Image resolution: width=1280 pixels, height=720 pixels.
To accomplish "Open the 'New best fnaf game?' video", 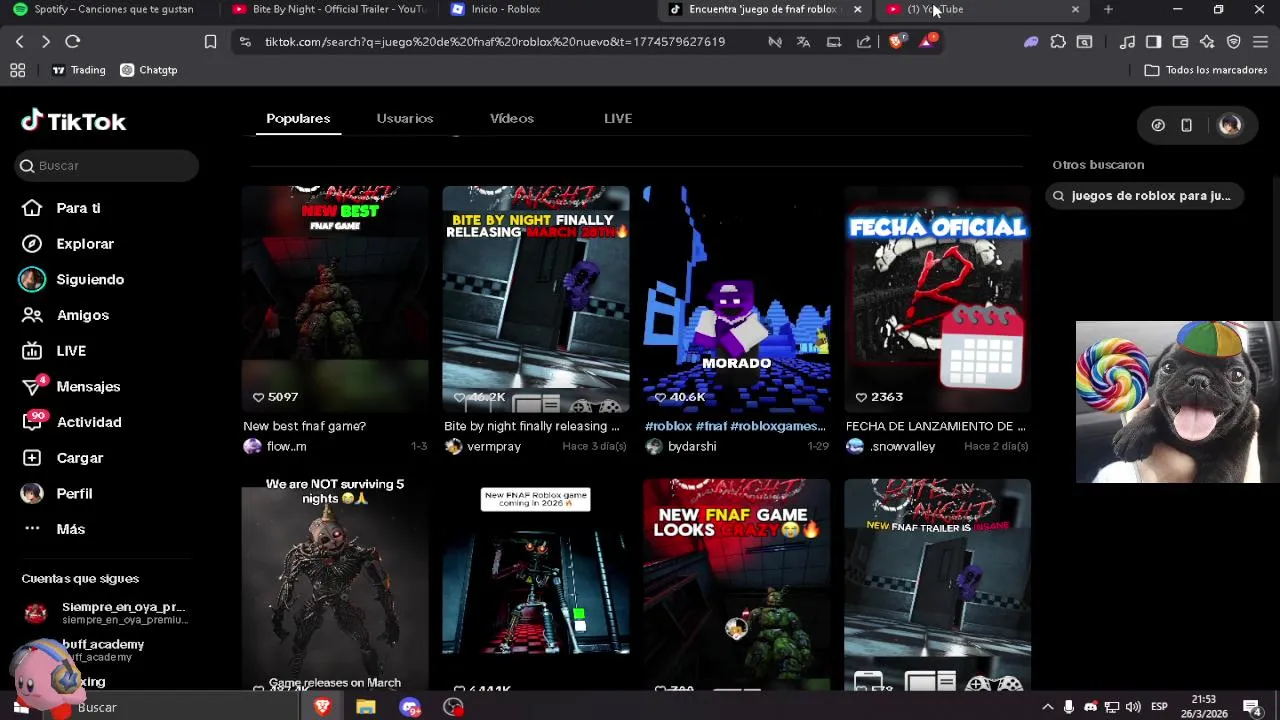I will click(335, 299).
